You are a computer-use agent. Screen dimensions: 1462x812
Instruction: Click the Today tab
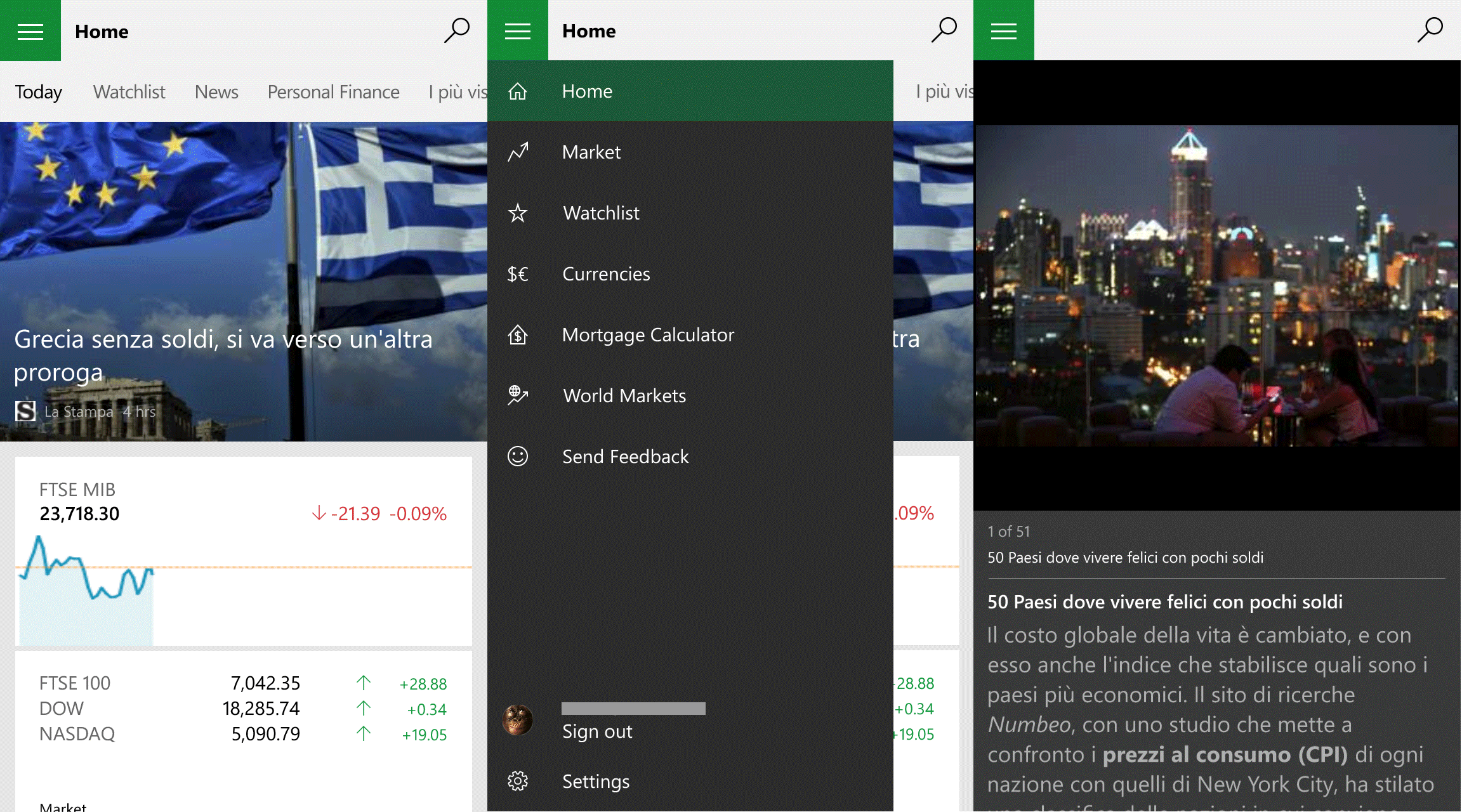coord(38,90)
